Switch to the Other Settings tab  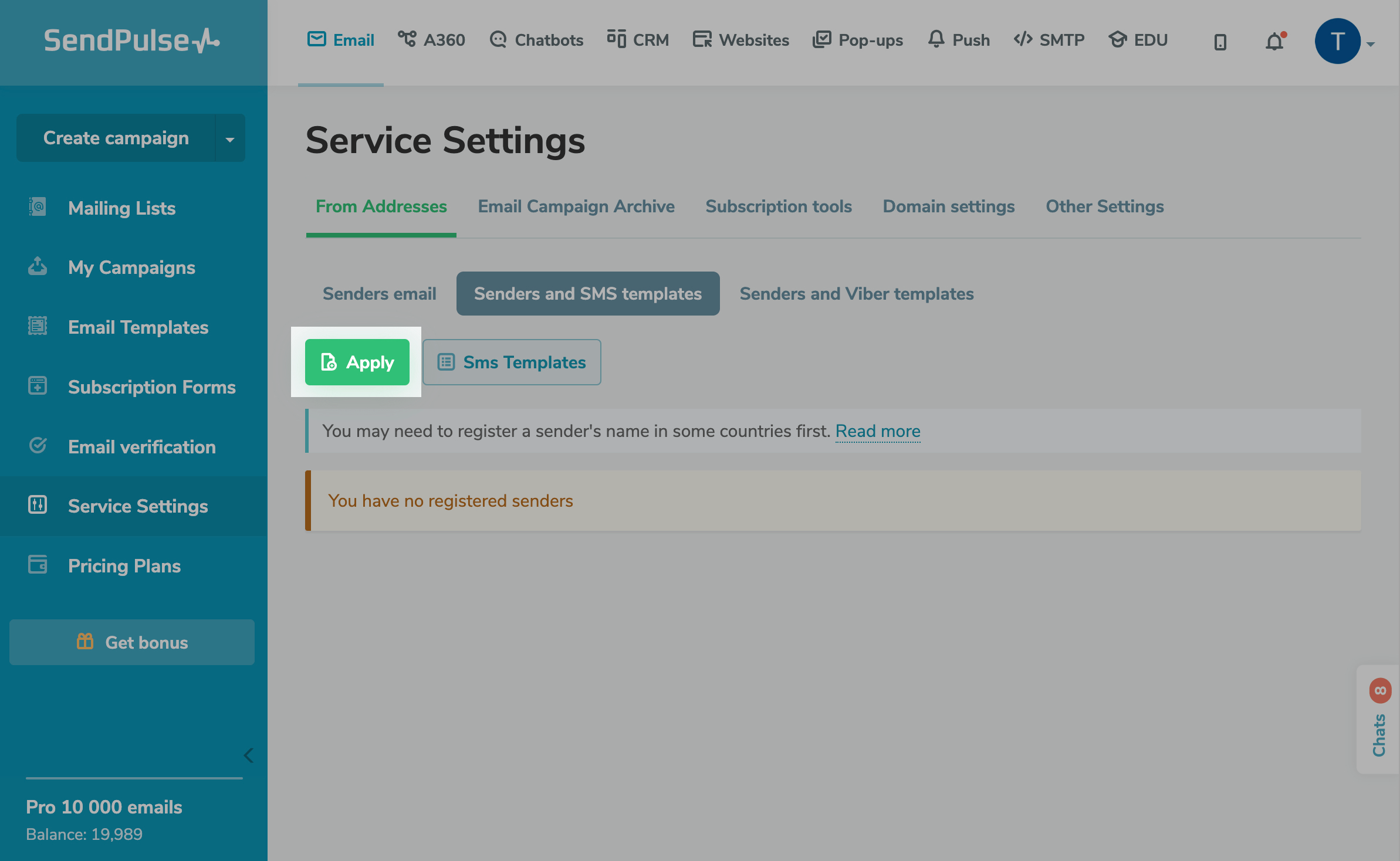point(1105,206)
